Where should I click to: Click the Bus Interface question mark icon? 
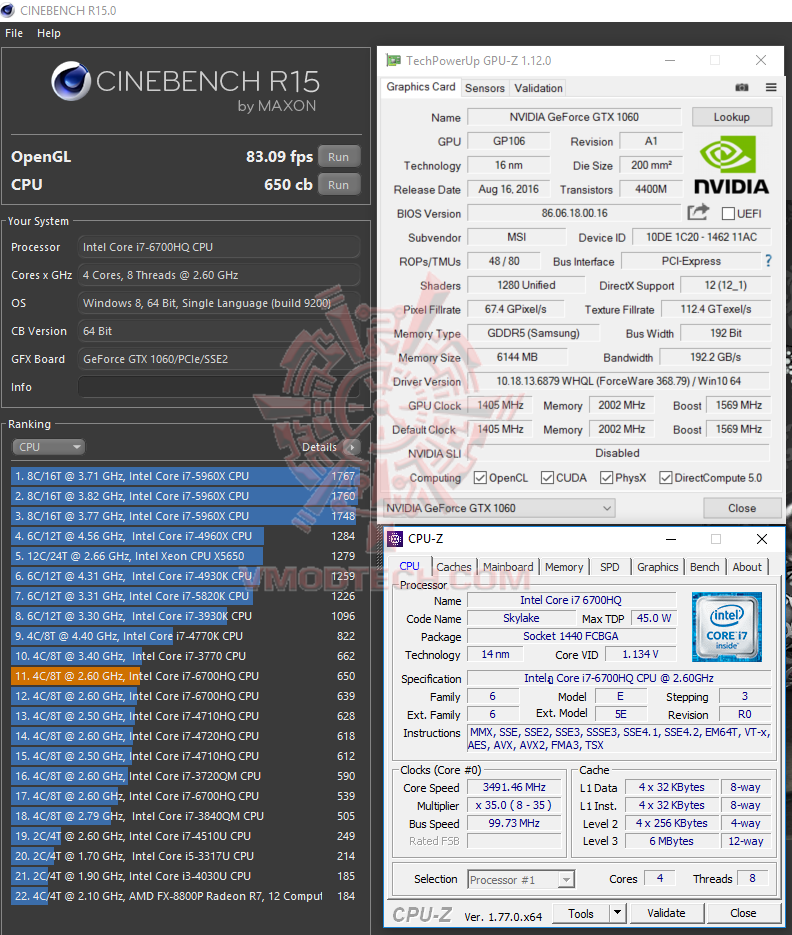(768, 261)
